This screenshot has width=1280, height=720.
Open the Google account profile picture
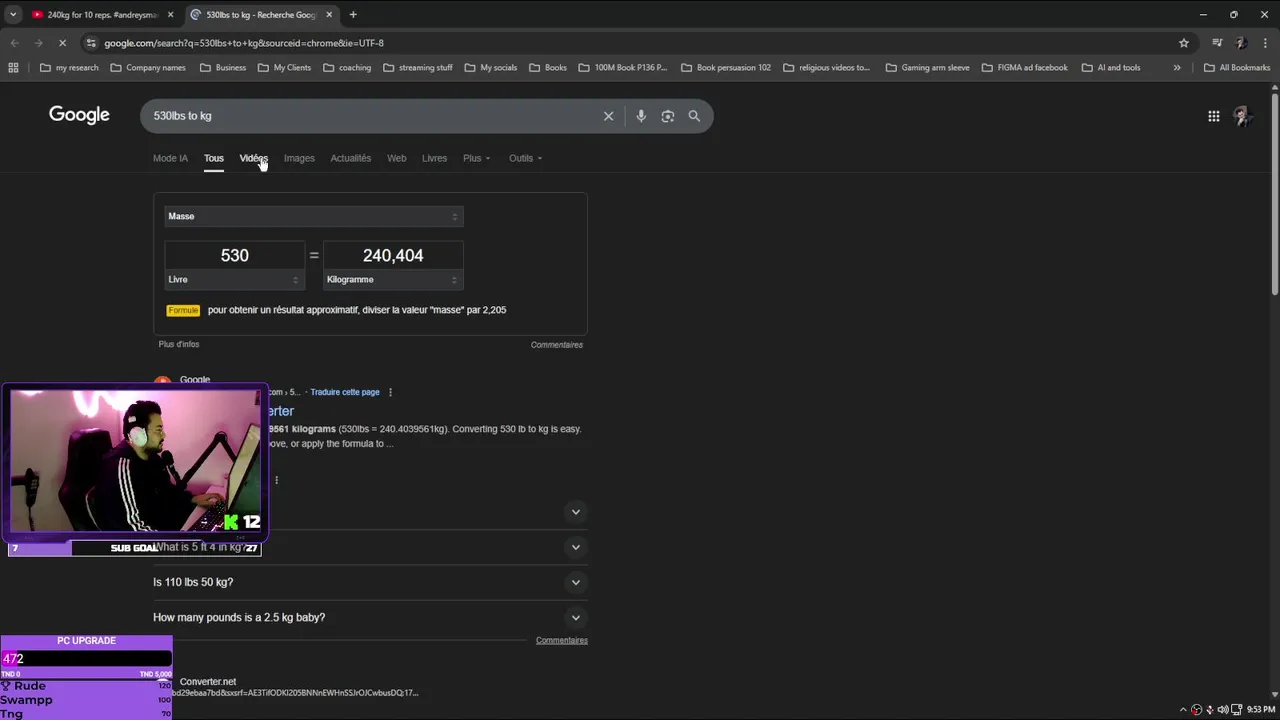[x=1242, y=116]
